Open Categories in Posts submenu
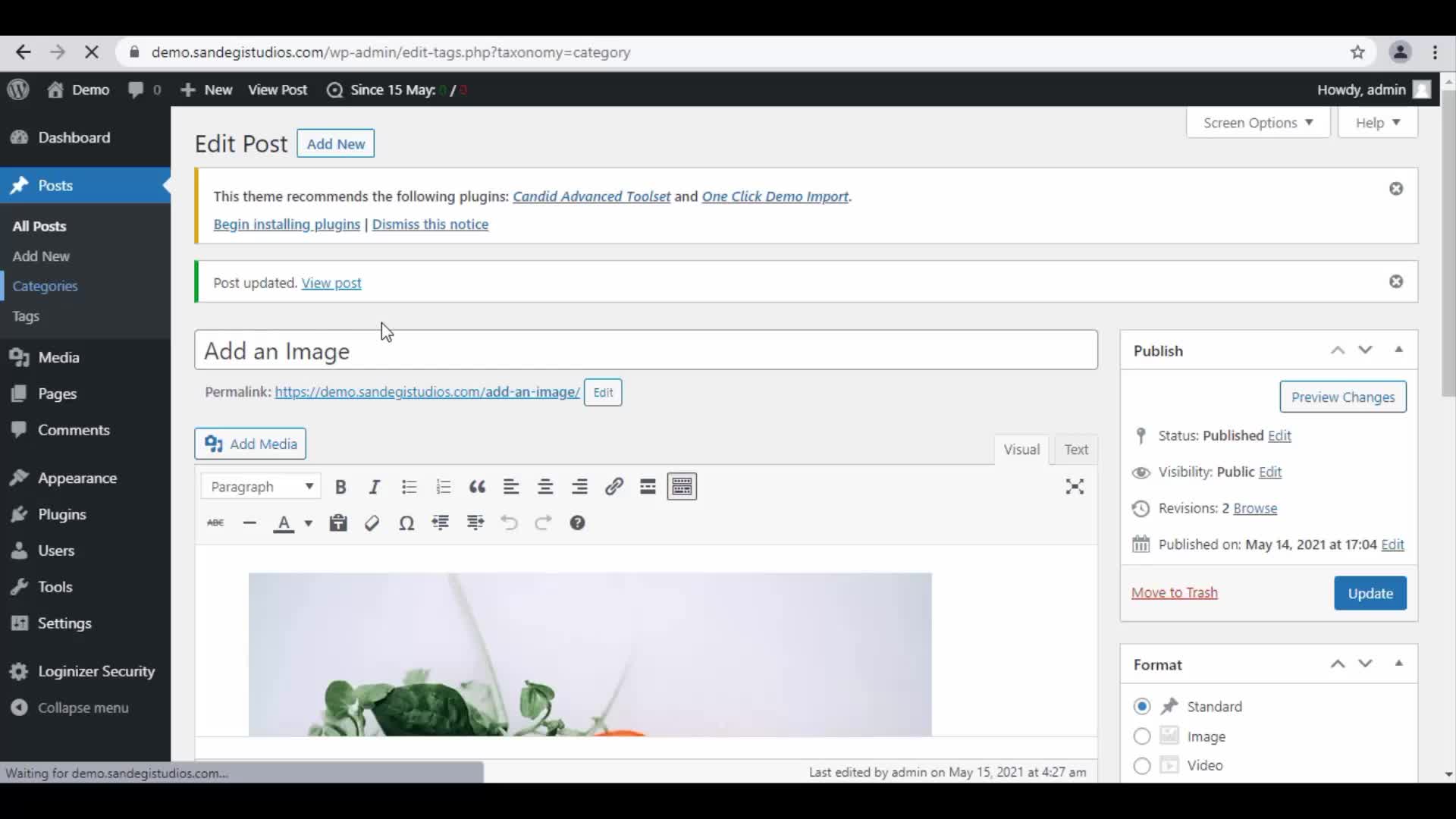This screenshot has width=1456, height=819. 45,287
